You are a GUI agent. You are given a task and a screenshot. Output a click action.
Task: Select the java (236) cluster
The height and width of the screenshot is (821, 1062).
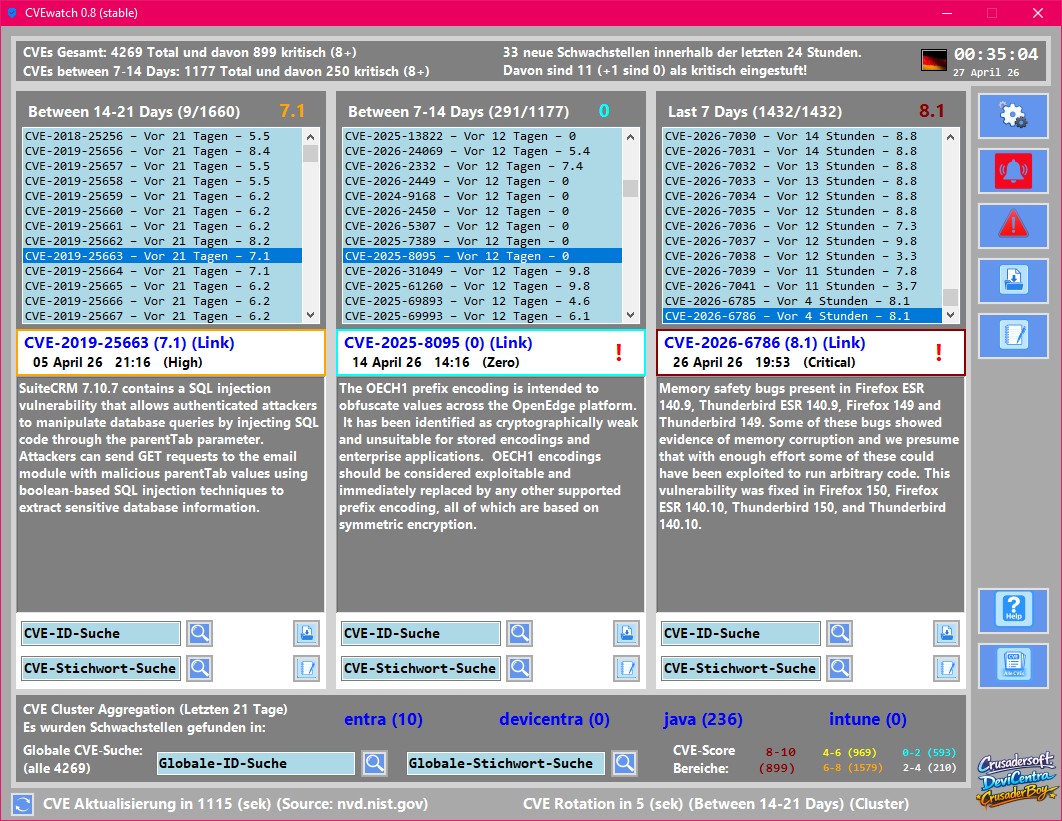[703, 719]
